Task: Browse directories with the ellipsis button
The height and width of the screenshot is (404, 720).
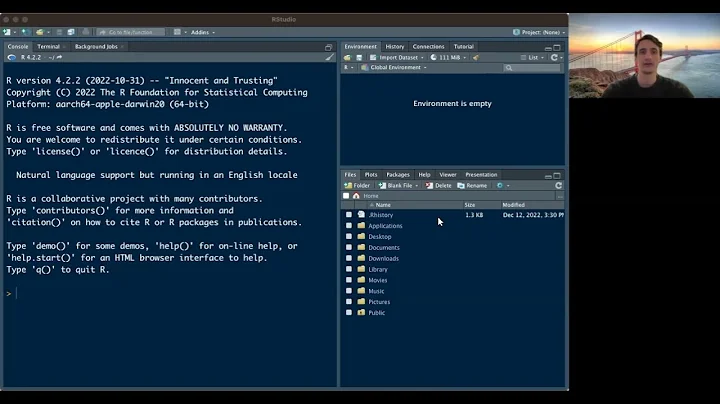Action: (560, 196)
